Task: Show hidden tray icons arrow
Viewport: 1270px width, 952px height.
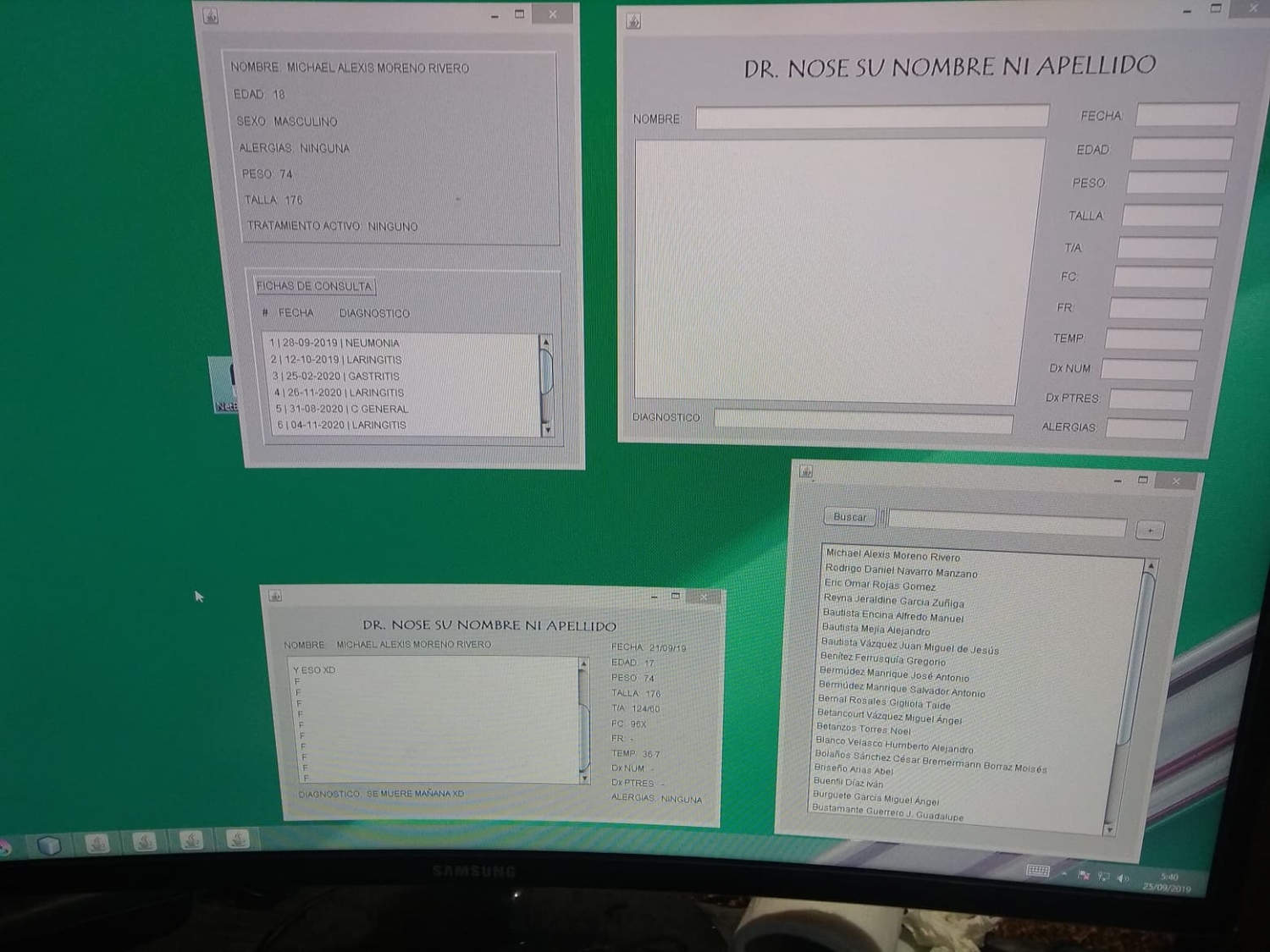Action: click(1064, 873)
